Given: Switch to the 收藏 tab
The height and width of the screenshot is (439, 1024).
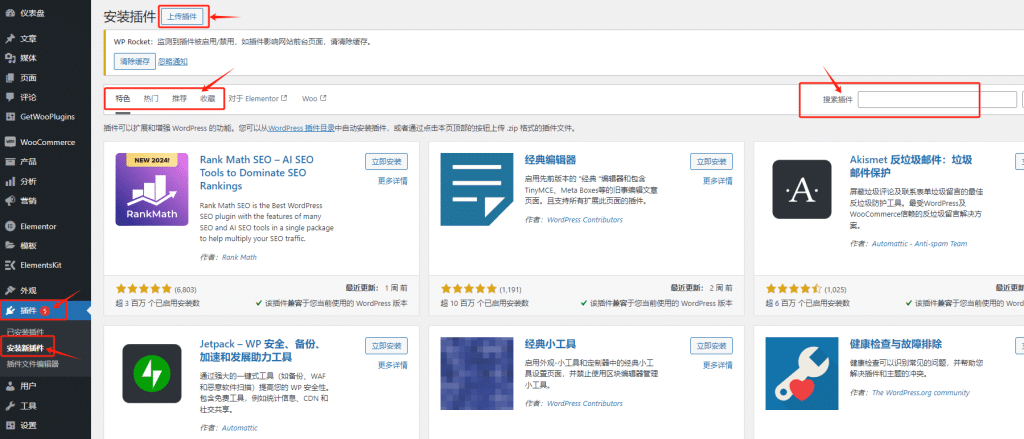Looking at the screenshot, I should click(x=208, y=99).
